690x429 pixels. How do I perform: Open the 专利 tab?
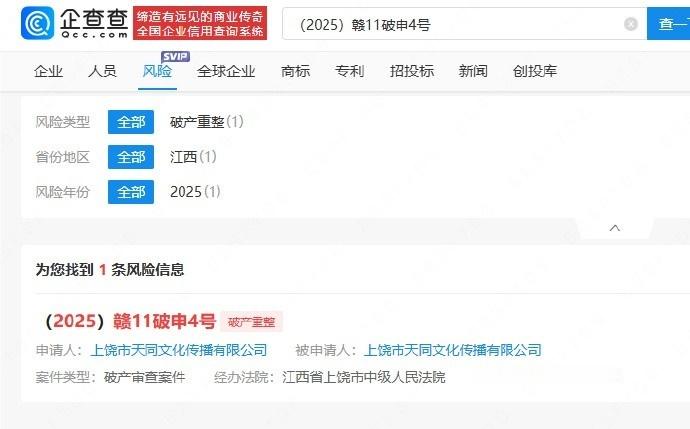(350, 71)
